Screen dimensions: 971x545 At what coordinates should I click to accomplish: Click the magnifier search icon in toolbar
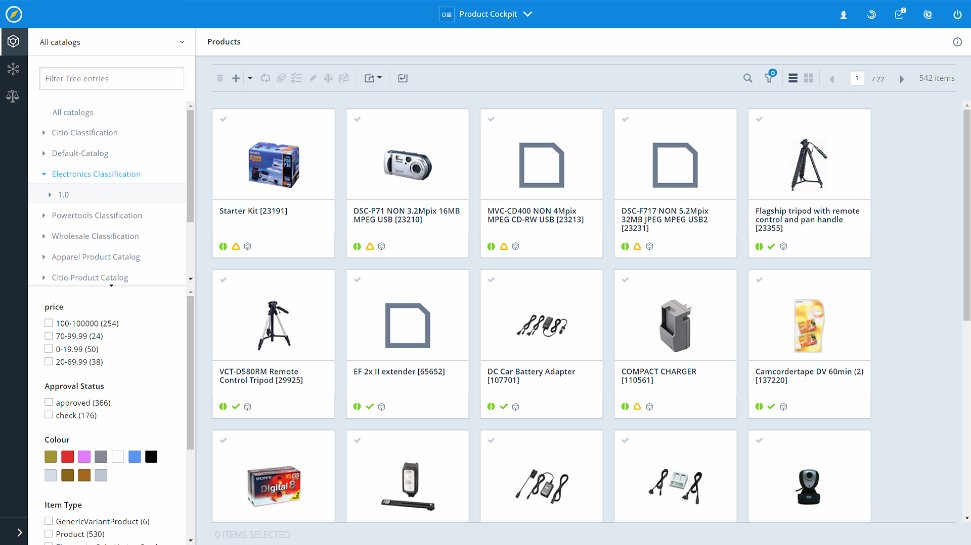[747, 78]
